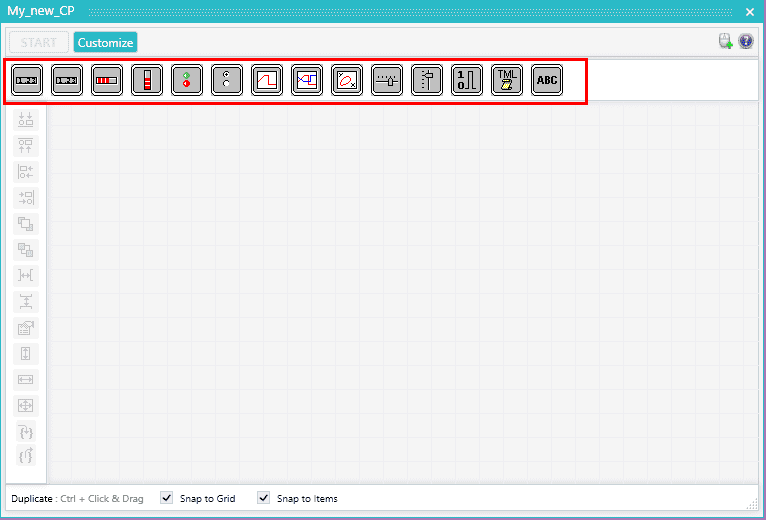Insert the Y-X ellipse plot object

[x=347, y=80]
